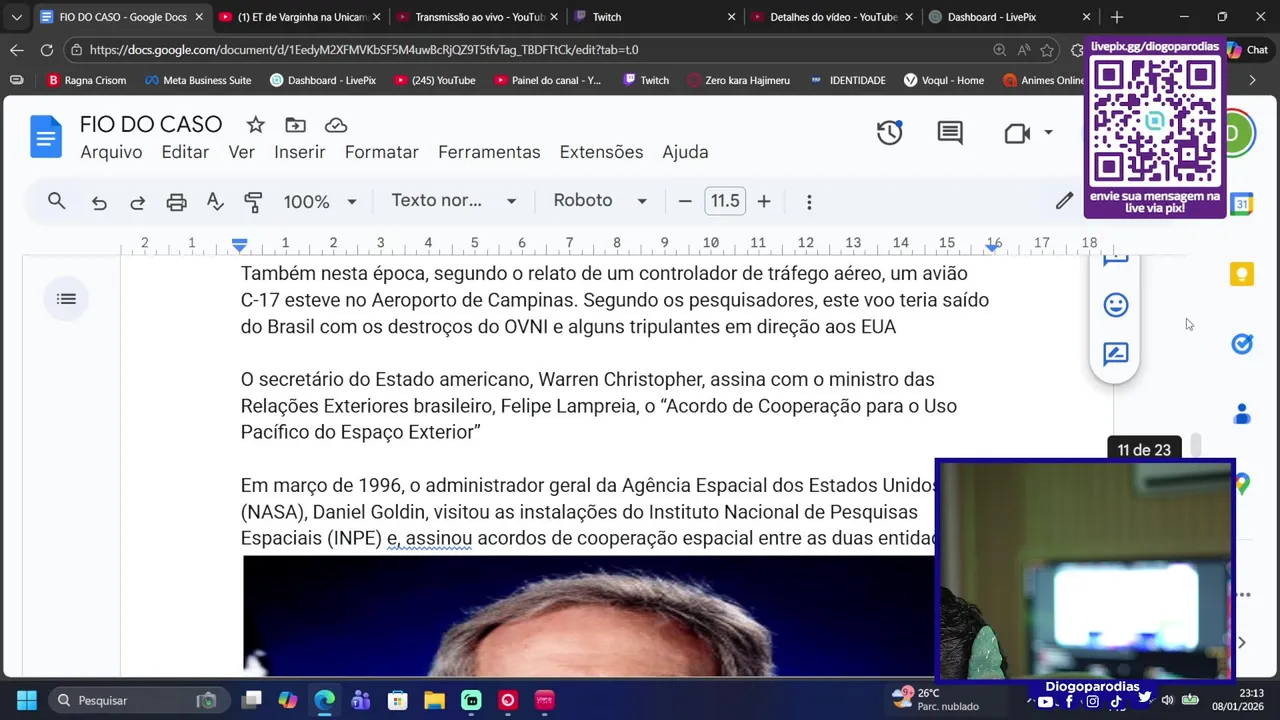Start a Meet call camera icon
Screen dimensions: 1280x720
tap(1017, 133)
